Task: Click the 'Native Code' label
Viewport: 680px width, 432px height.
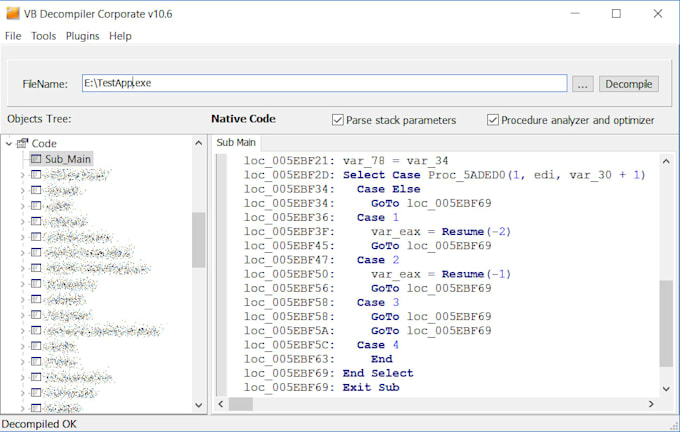Action: pyautogui.click(x=243, y=119)
